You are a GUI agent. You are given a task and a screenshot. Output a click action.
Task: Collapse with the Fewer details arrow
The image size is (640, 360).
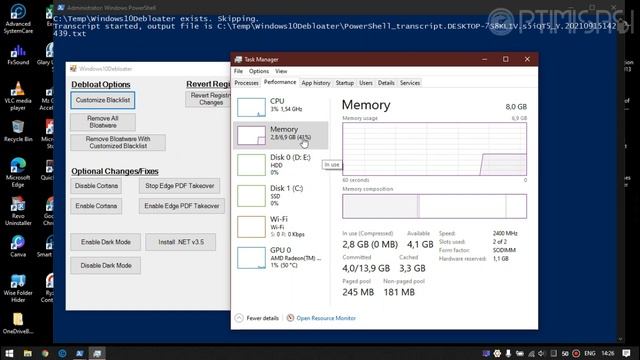click(239, 318)
